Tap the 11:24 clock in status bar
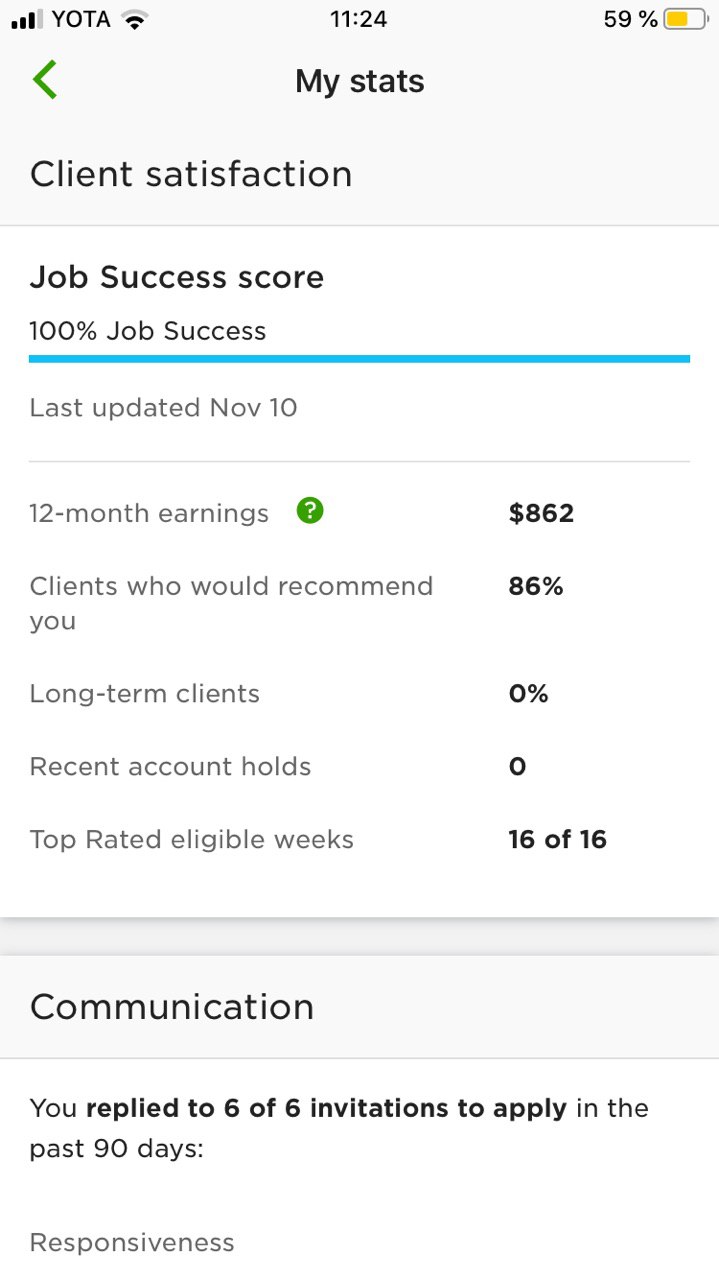 (x=358, y=19)
